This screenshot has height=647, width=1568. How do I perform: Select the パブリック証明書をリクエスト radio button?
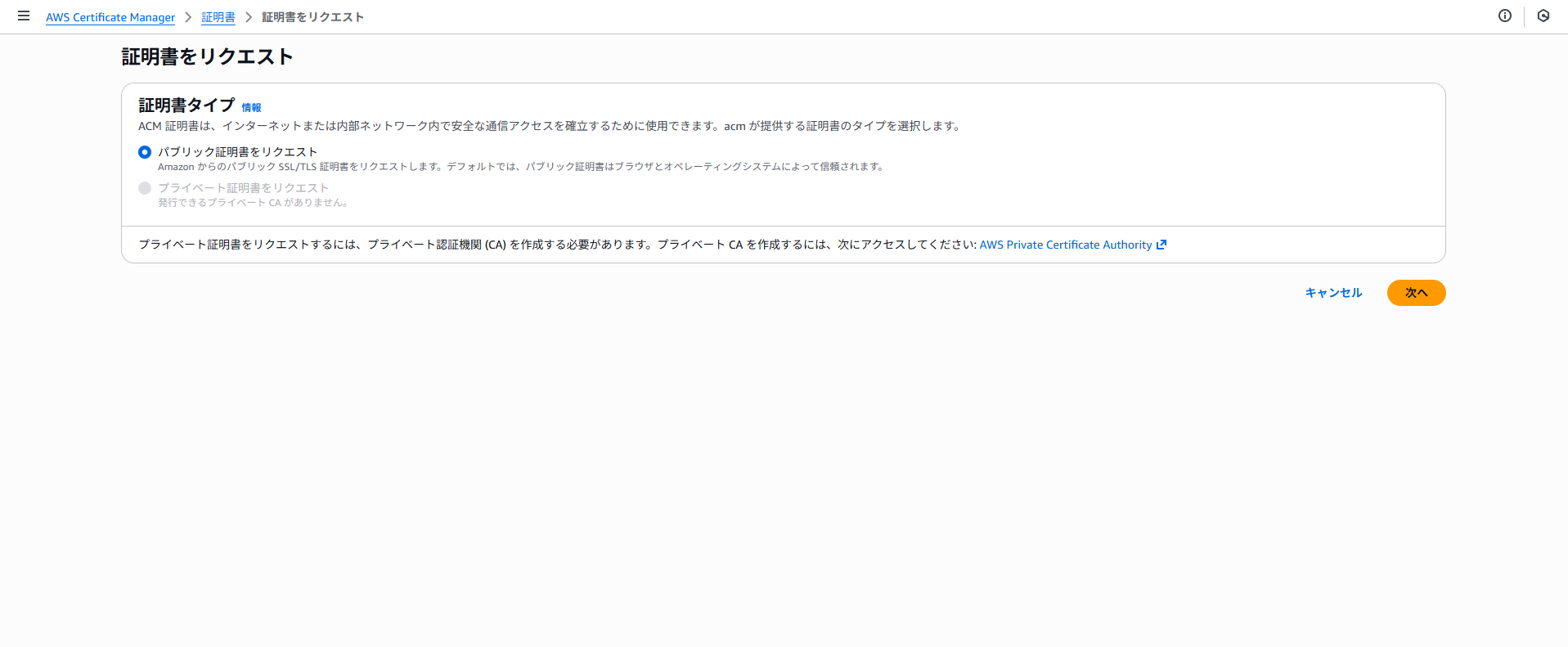tap(145, 152)
